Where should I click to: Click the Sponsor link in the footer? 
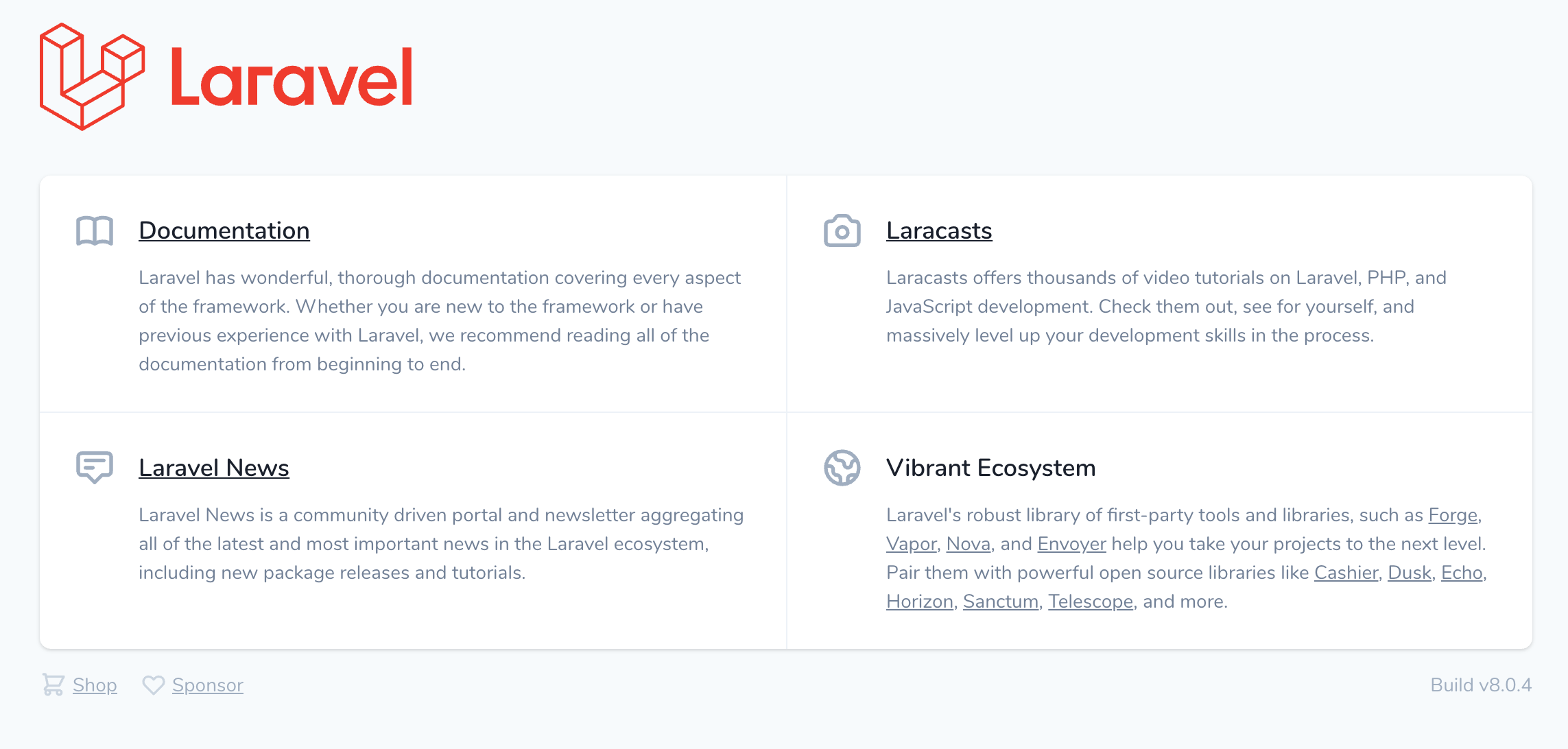[x=208, y=685]
